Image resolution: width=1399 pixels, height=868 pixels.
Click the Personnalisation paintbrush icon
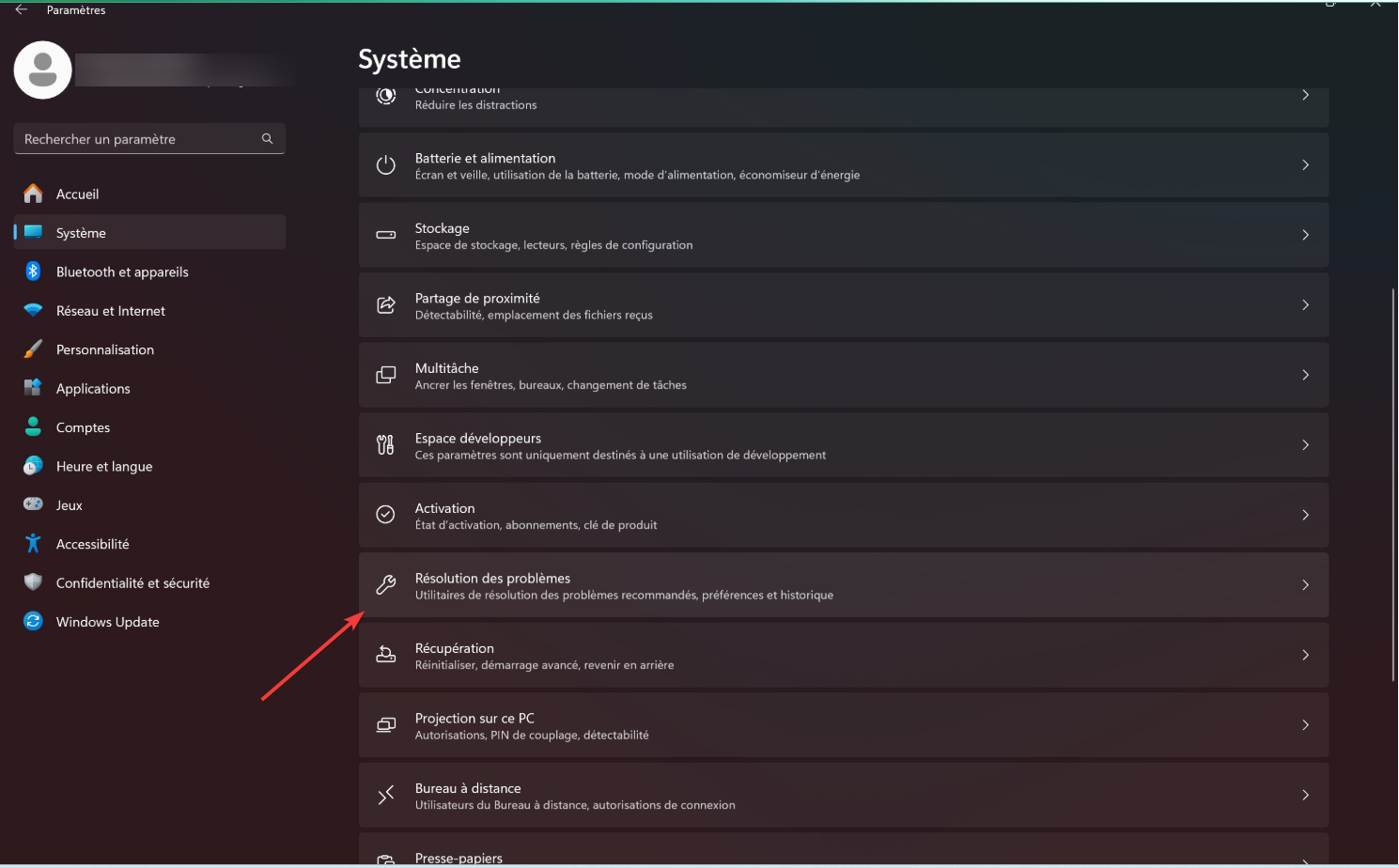(33, 349)
